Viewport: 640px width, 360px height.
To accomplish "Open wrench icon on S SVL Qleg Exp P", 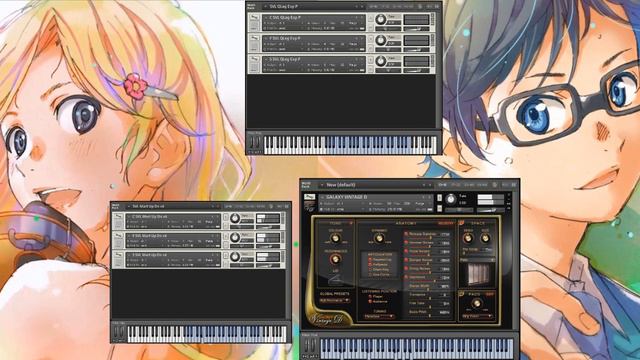I will point(254,60).
